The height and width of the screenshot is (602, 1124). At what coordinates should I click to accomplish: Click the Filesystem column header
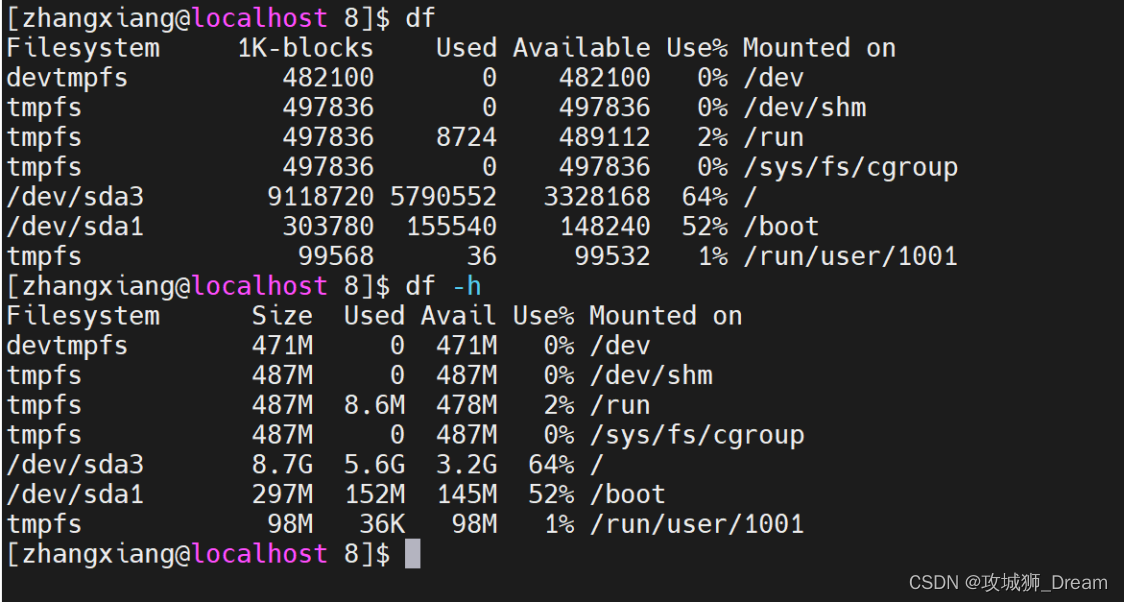click(x=83, y=47)
